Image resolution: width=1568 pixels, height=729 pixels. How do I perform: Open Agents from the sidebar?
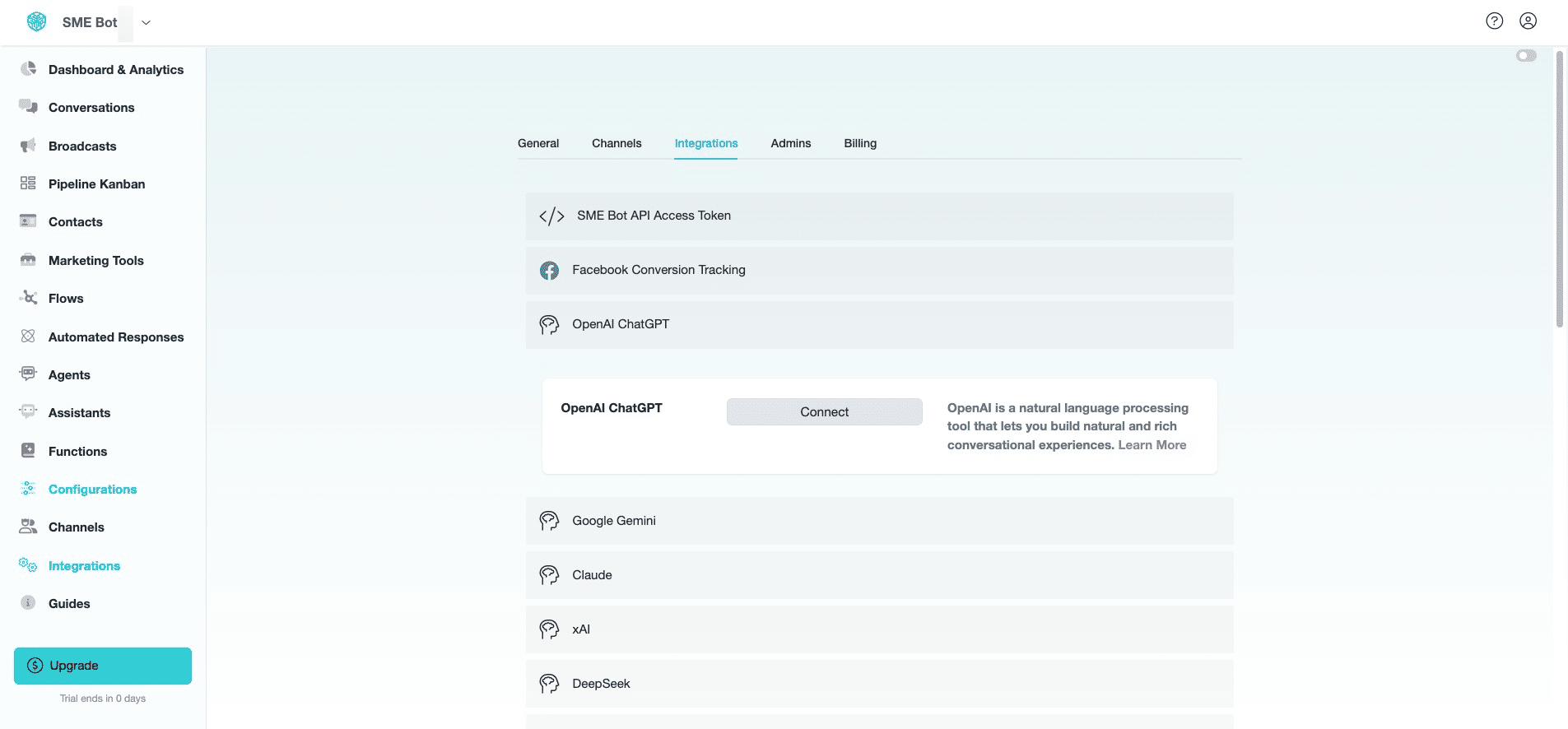point(69,375)
